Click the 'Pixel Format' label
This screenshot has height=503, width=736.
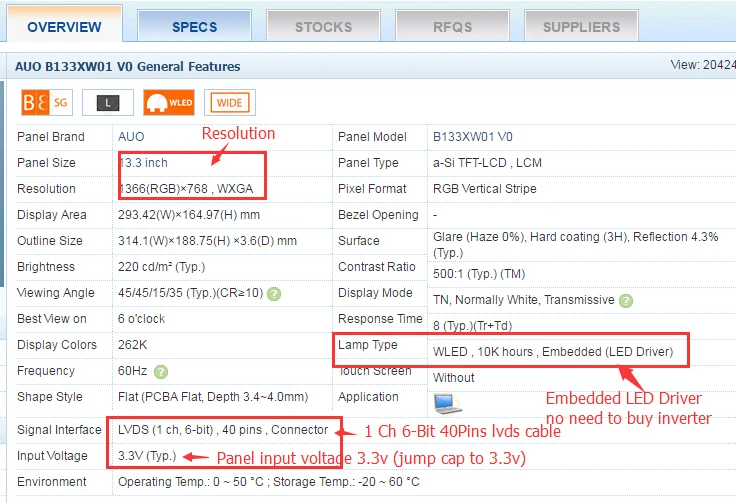[x=372, y=189]
